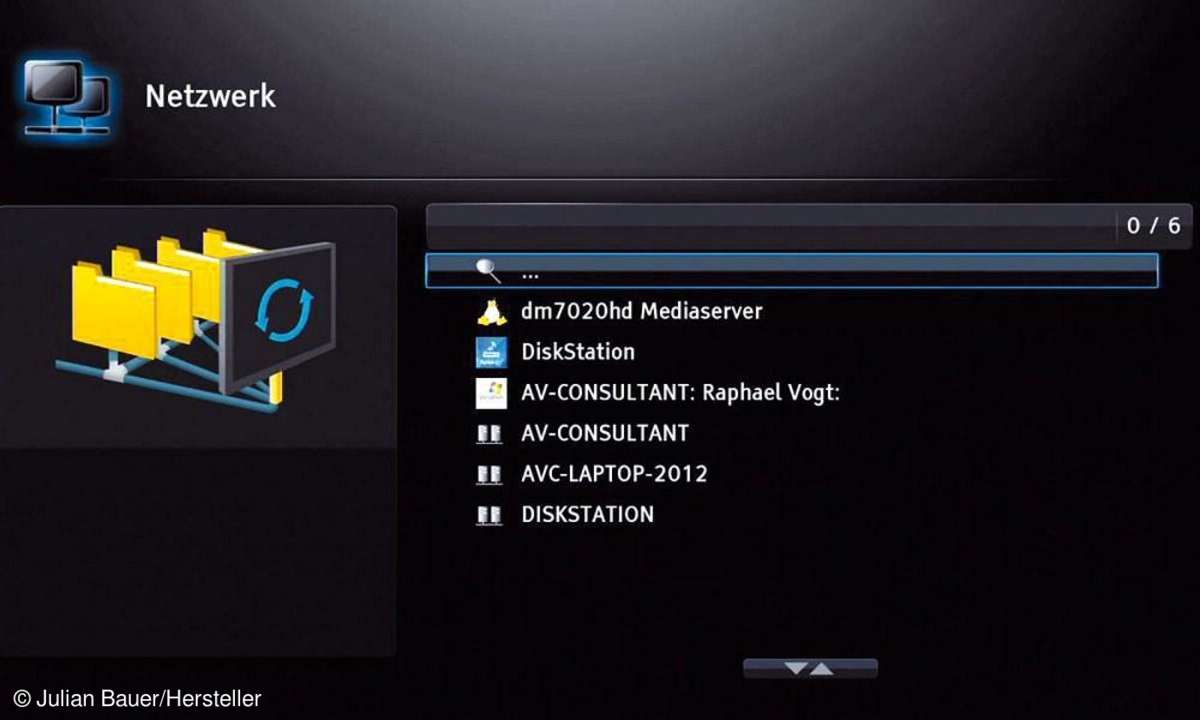This screenshot has height=720, width=1200.
Task: Click the magnifier icon in the top row
Action: [488, 271]
